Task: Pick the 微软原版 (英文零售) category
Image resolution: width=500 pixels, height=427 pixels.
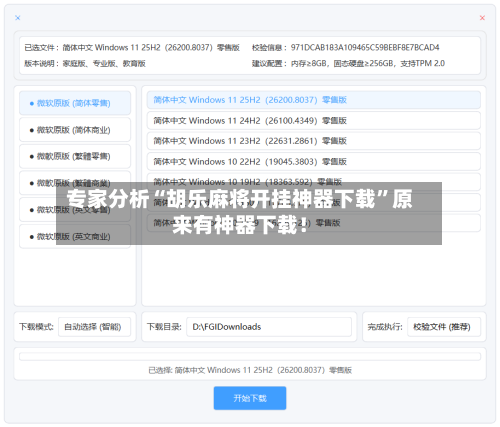Action: (75, 210)
